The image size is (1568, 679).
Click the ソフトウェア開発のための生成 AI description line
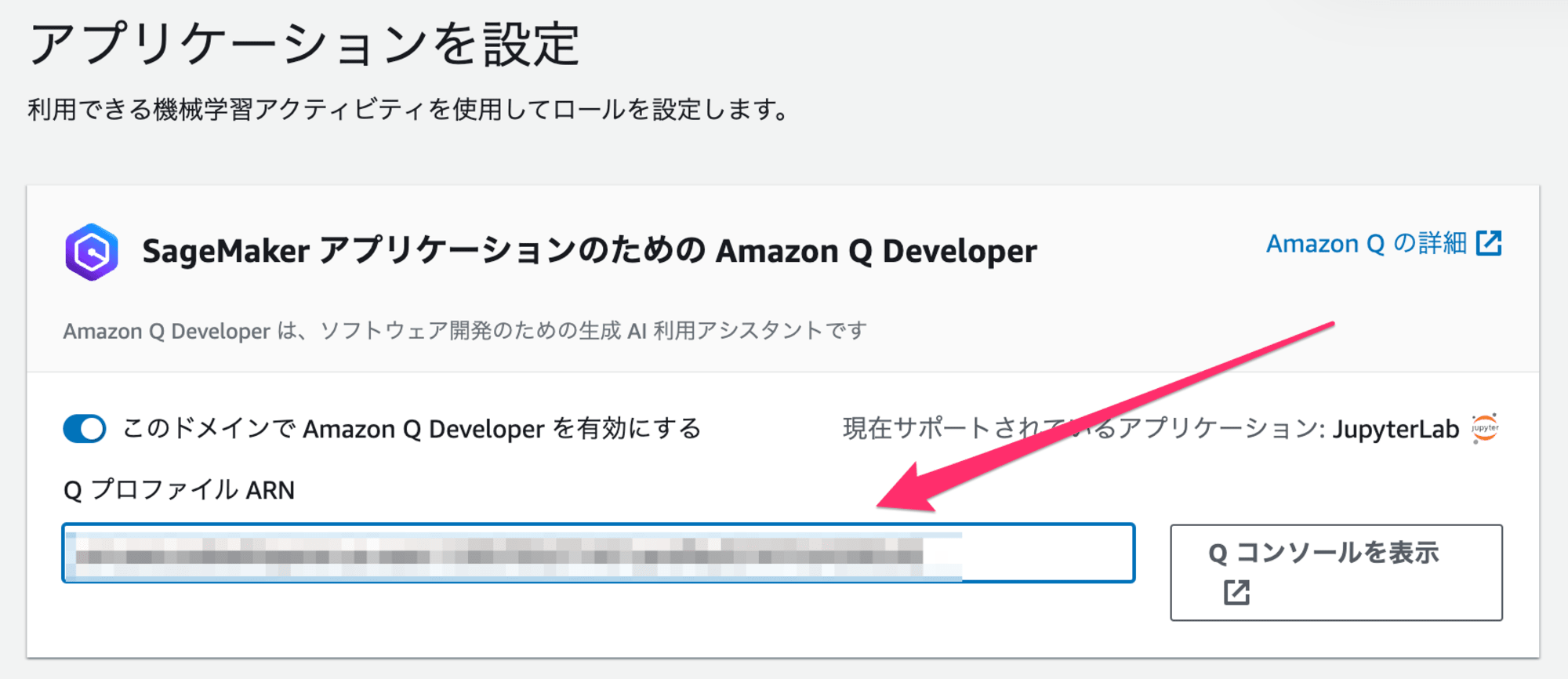(x=465, y=331)
